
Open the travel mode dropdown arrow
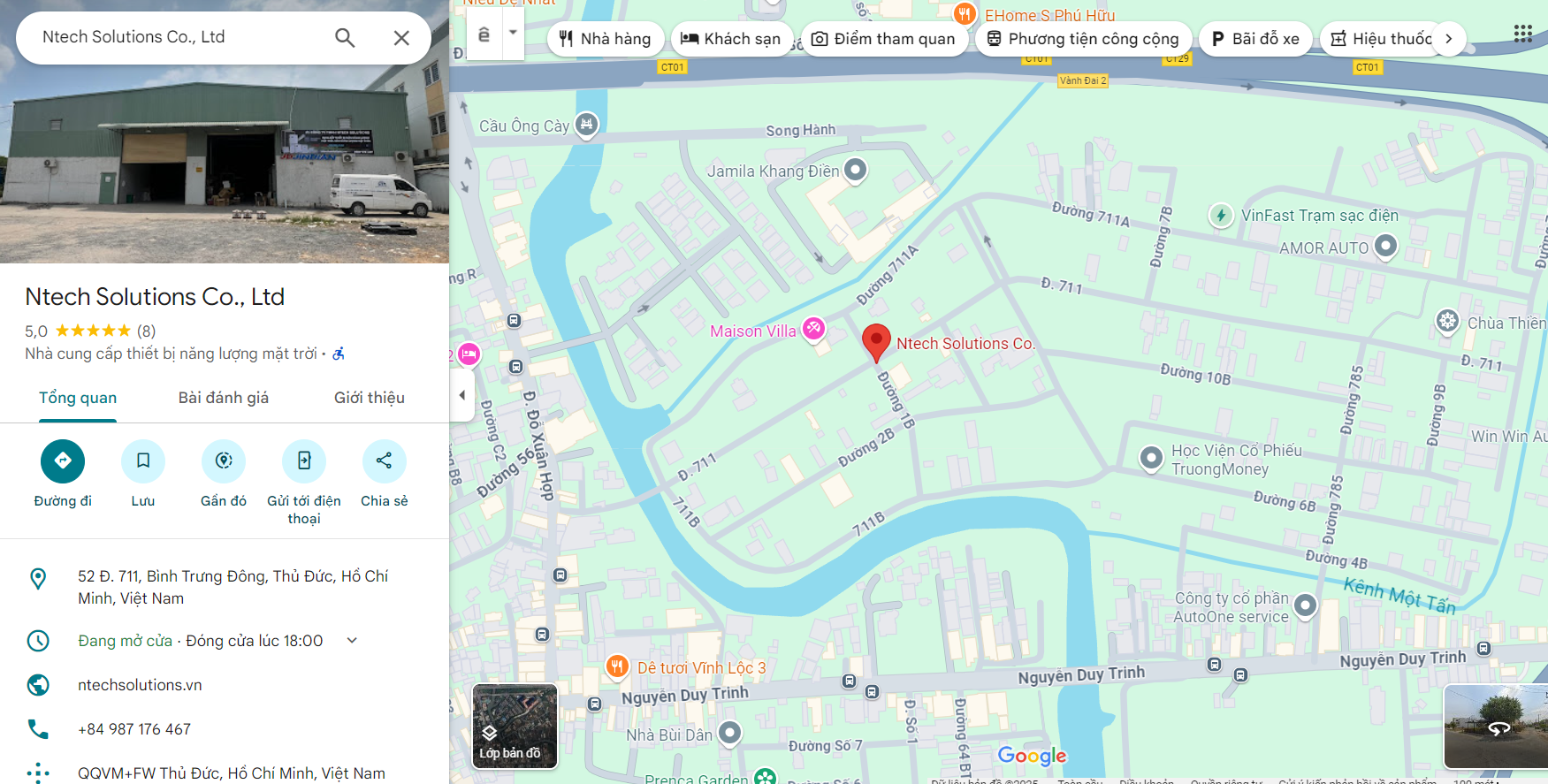pyautogui.click(x=513, y=33)
